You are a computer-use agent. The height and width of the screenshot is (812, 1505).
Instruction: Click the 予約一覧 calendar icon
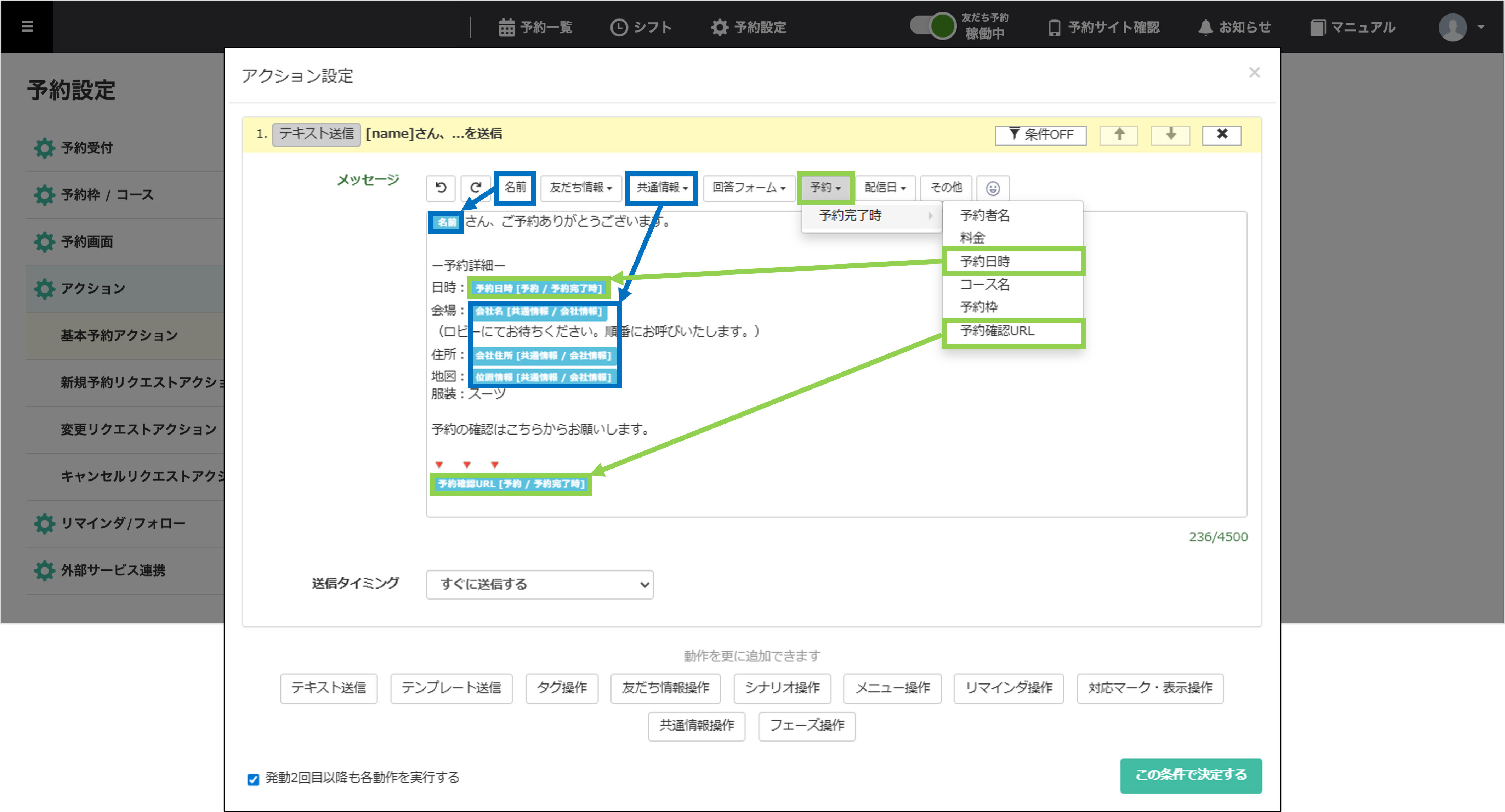coord(506,28)
